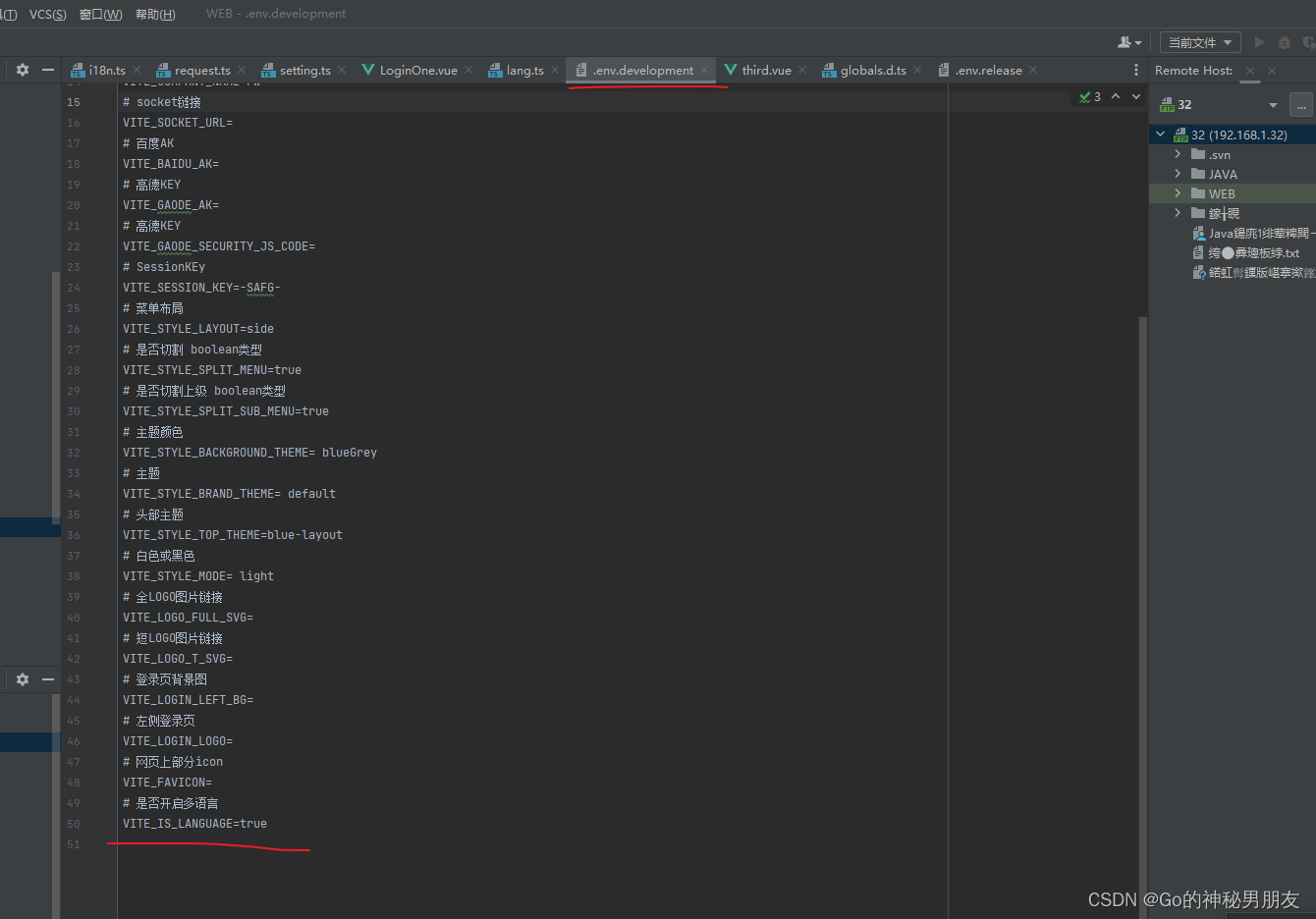Image resolution: width=1316 pixels, height=919 pixels.
Task: Close the third.vue tab
Action: [x=802, y=70]
